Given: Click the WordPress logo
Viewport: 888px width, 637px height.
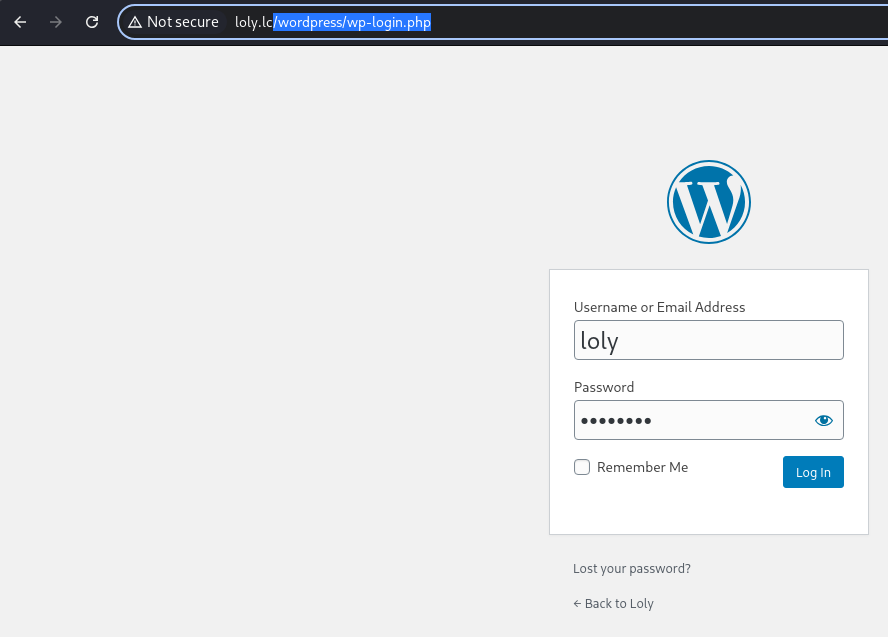Looking at the screenshot, I should coord(708,202).
